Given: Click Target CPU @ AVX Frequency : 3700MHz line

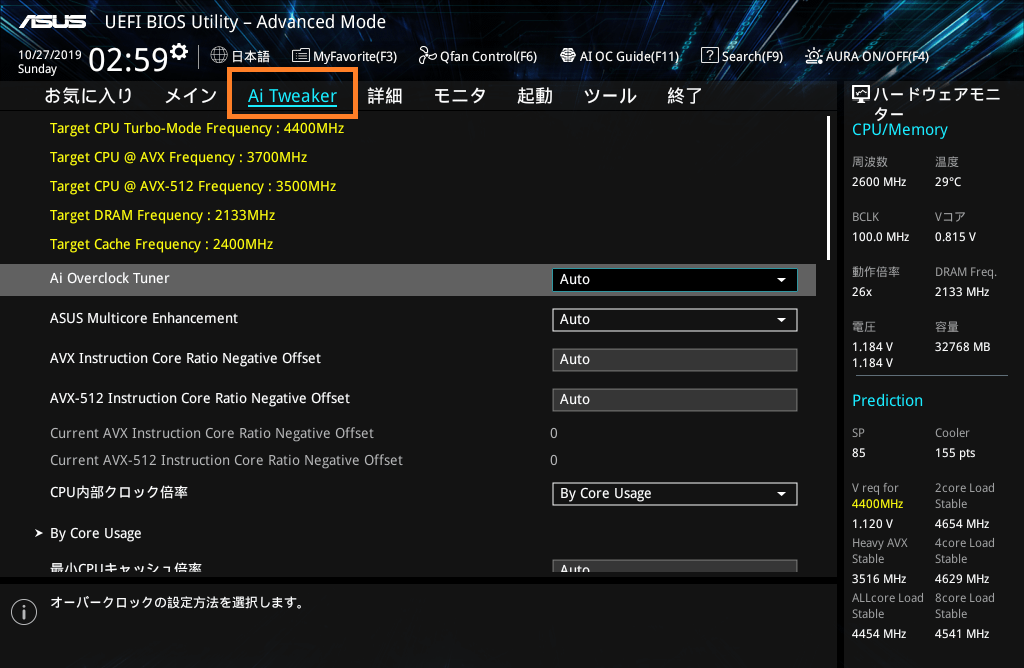Looking at the screenshot, I should [178, 157].
